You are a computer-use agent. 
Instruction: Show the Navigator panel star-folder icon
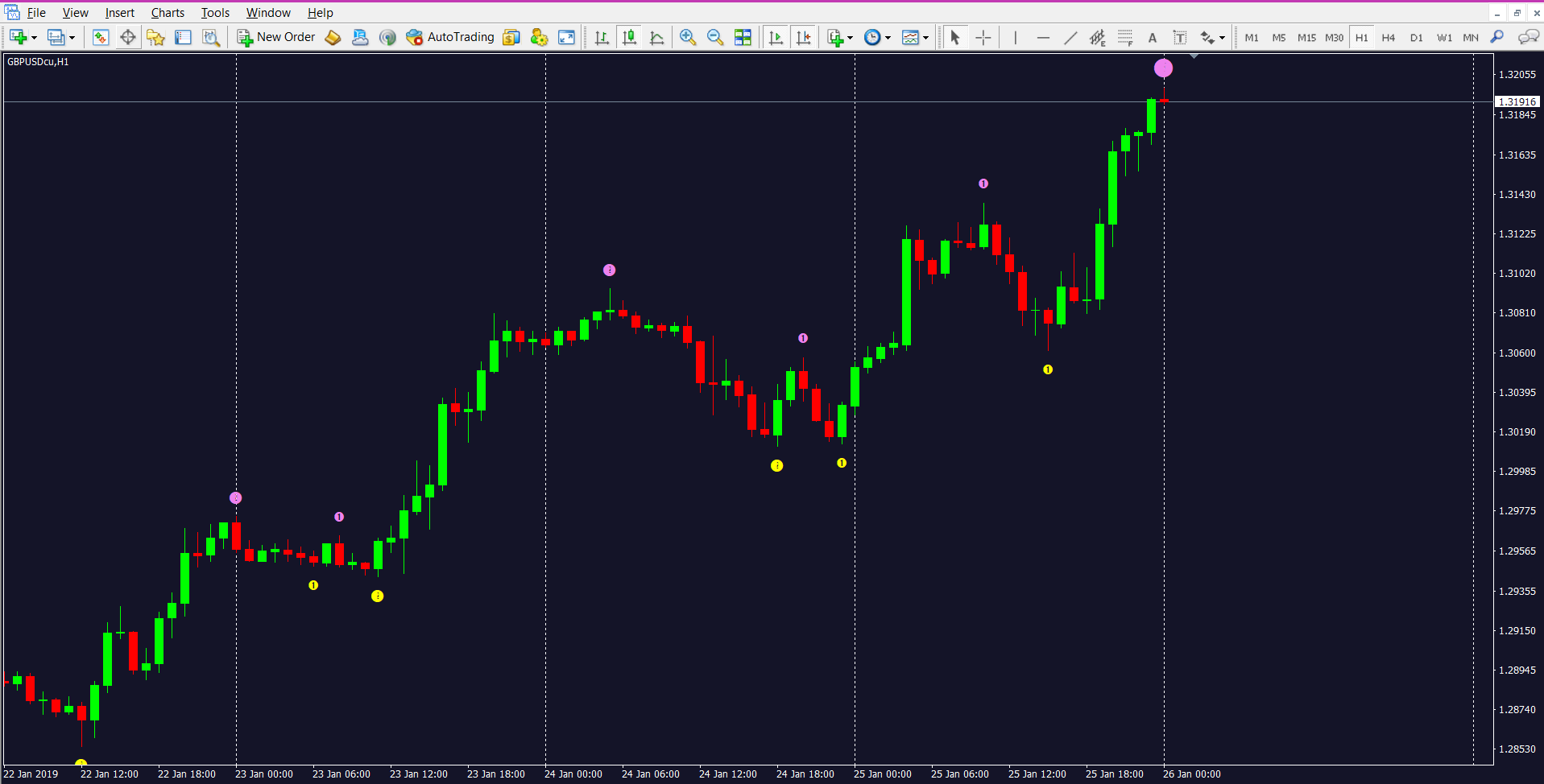tap(155, 37)
